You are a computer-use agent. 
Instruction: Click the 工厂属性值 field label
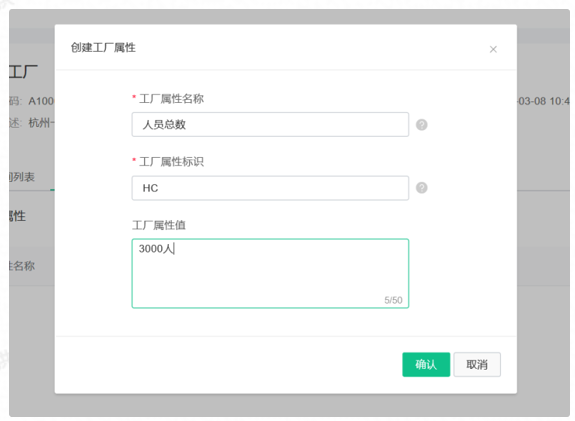click(x=159, y=225)
